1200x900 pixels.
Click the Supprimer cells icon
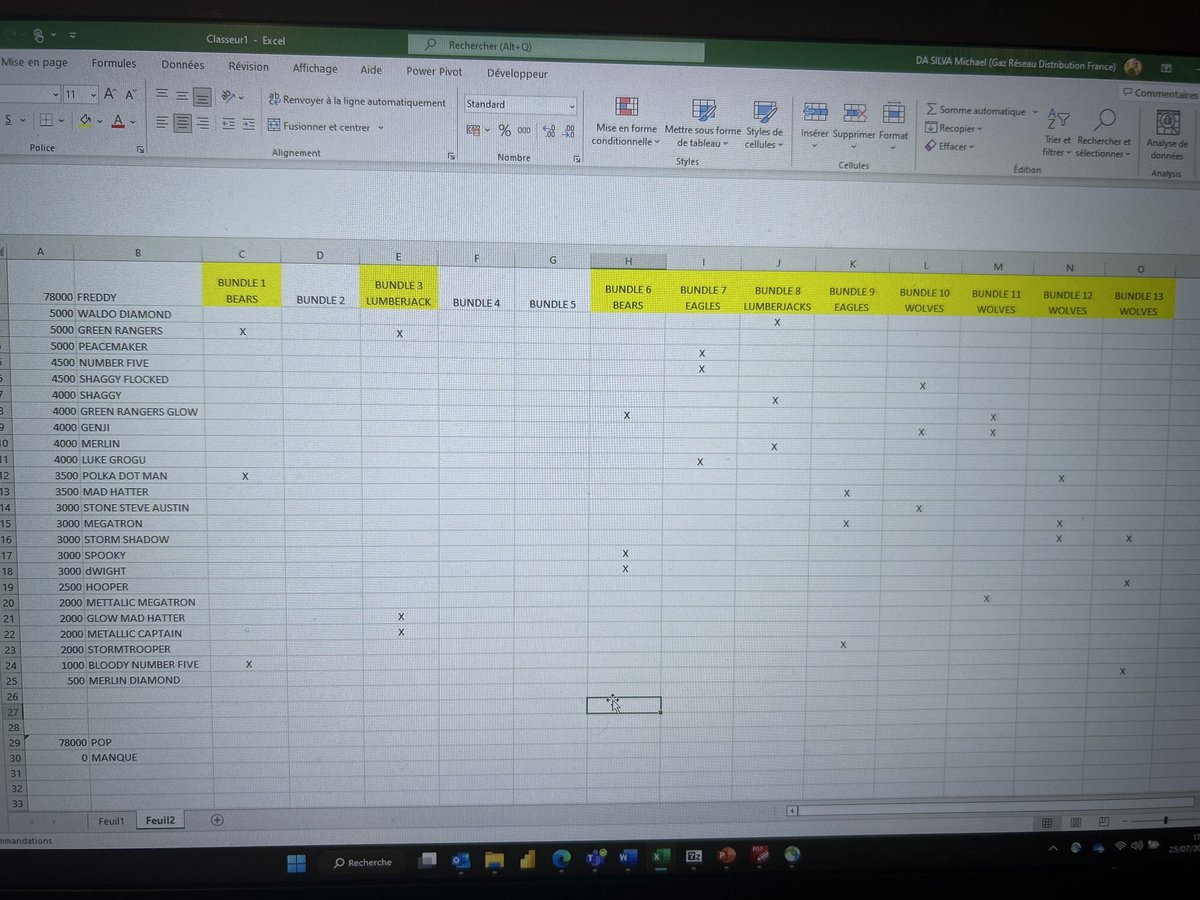854,113
